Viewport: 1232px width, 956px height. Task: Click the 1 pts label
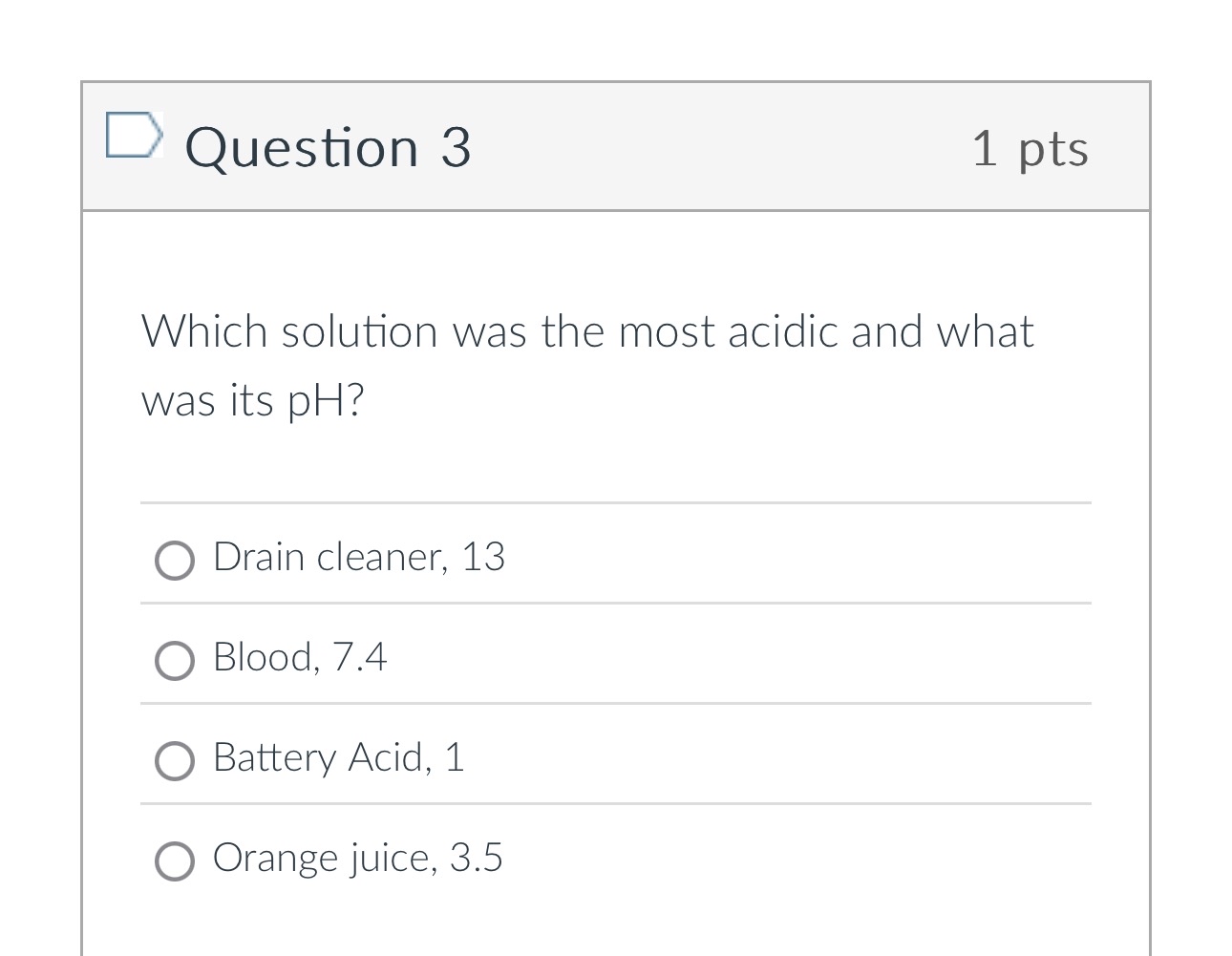coord(1031,148)
